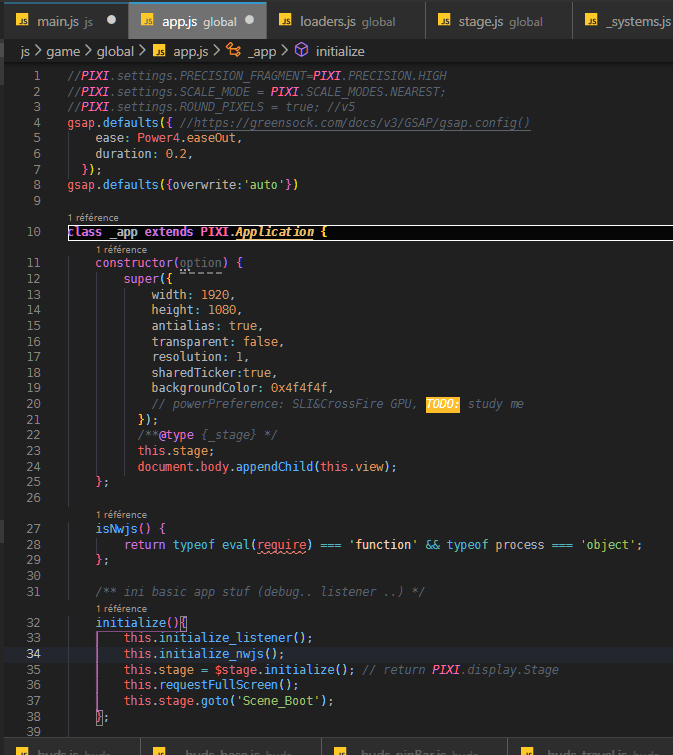Click class symbol icon in breadcrumb
The image size is (673, 755).
click(233, 50)
